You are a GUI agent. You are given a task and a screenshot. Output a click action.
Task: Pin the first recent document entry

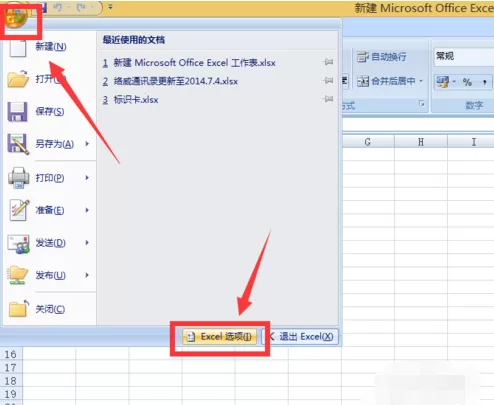coord(328,62)
